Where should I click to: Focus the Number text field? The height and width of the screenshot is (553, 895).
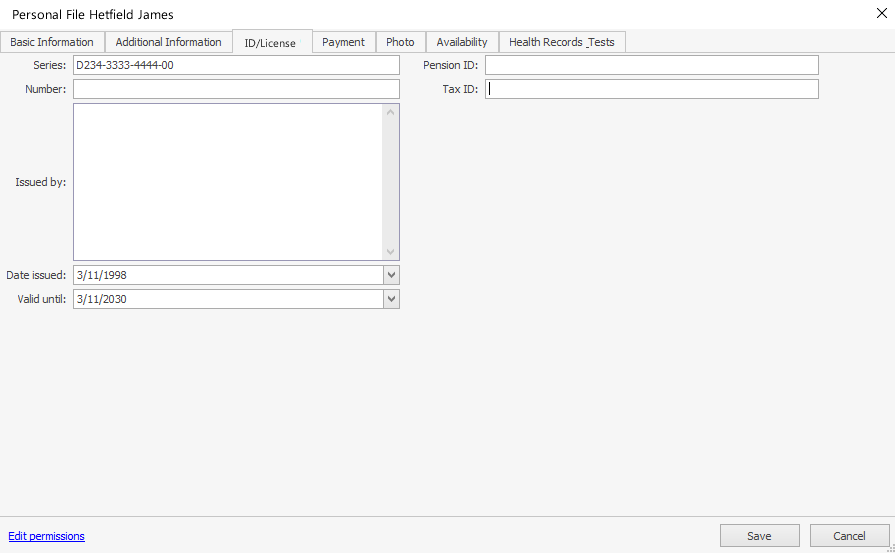(x=236, y=89)
